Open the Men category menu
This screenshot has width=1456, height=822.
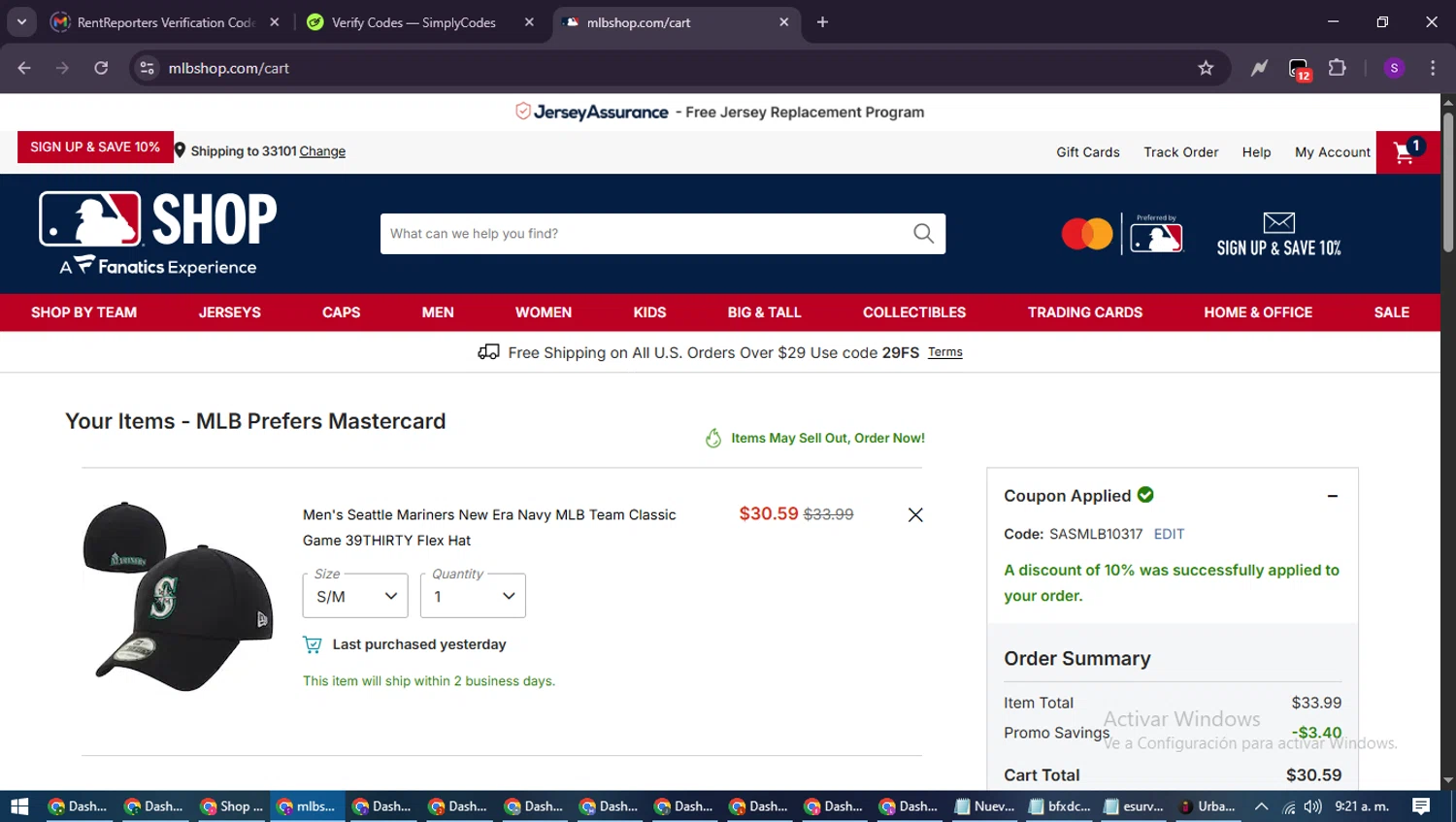tap(438, 312)
